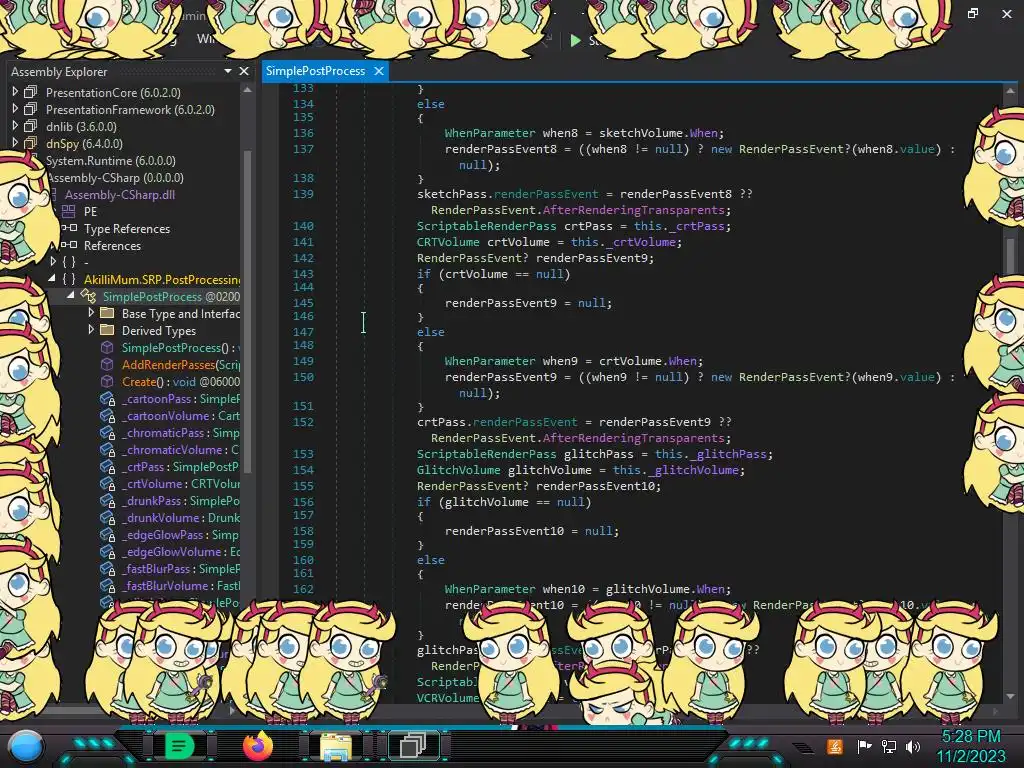The width and height of the screenshot is (1024, 768).
Task: Close the SimplePostProcess tab
Action: [379, 71]
